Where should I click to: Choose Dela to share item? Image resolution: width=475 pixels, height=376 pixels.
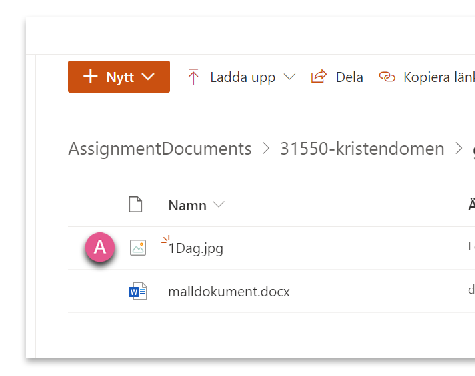click(349, 77)
